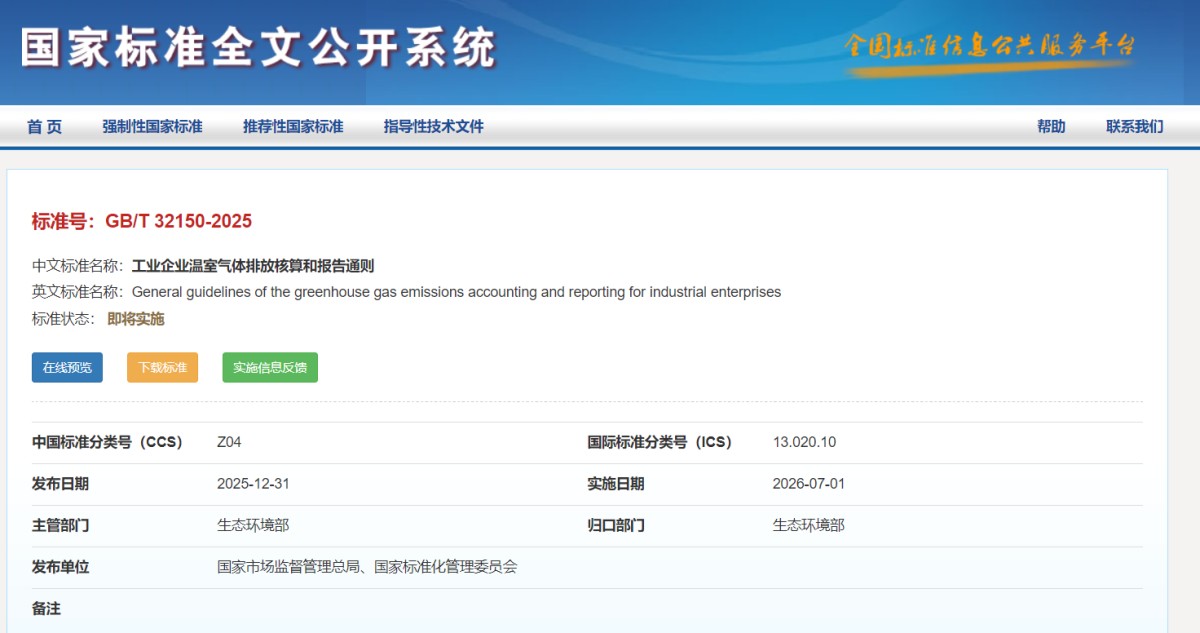Click the 即将实施 status label

coord(136,319)
